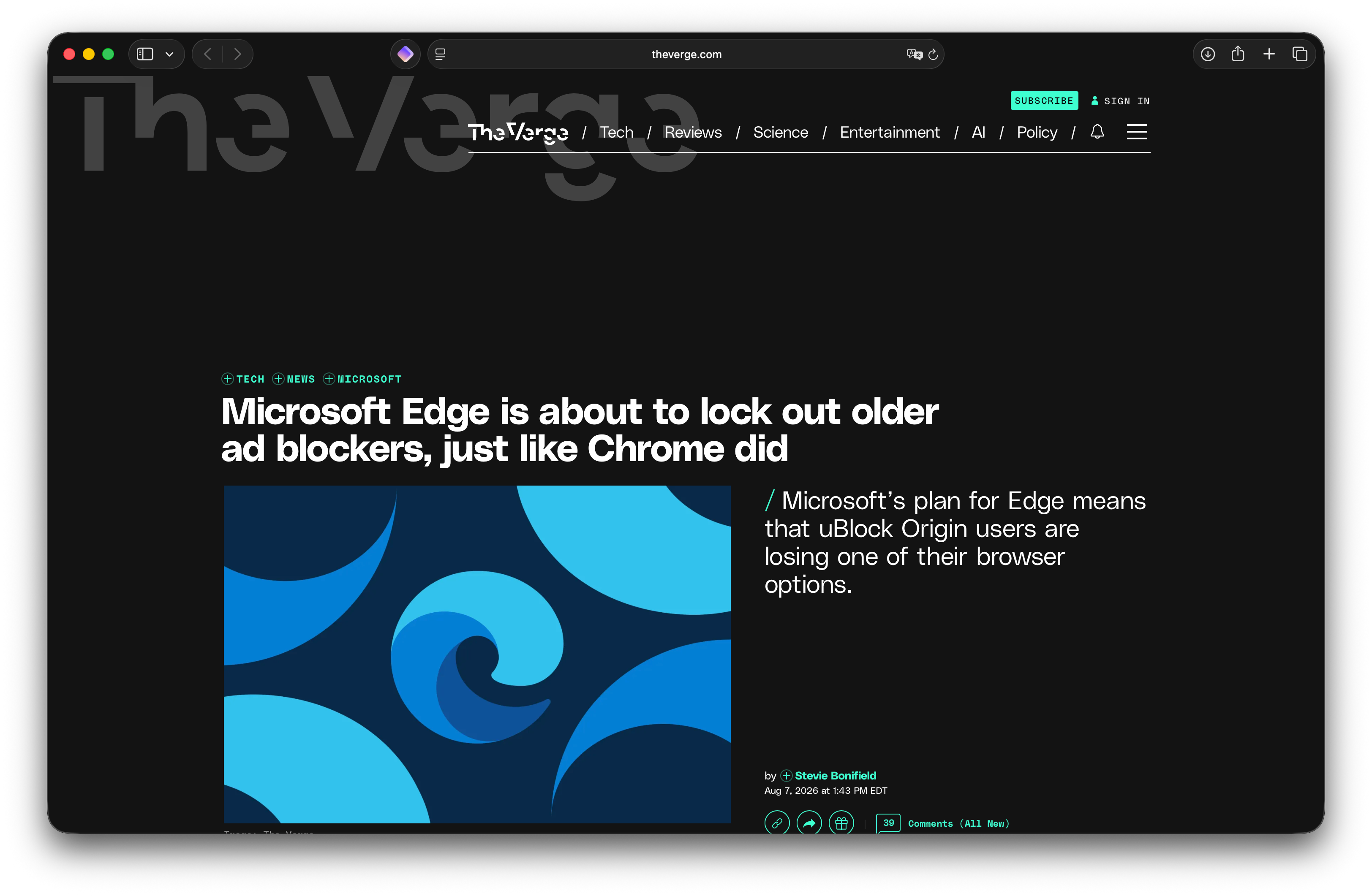
Task: Go back to the previous page
Action: point(207,54)
